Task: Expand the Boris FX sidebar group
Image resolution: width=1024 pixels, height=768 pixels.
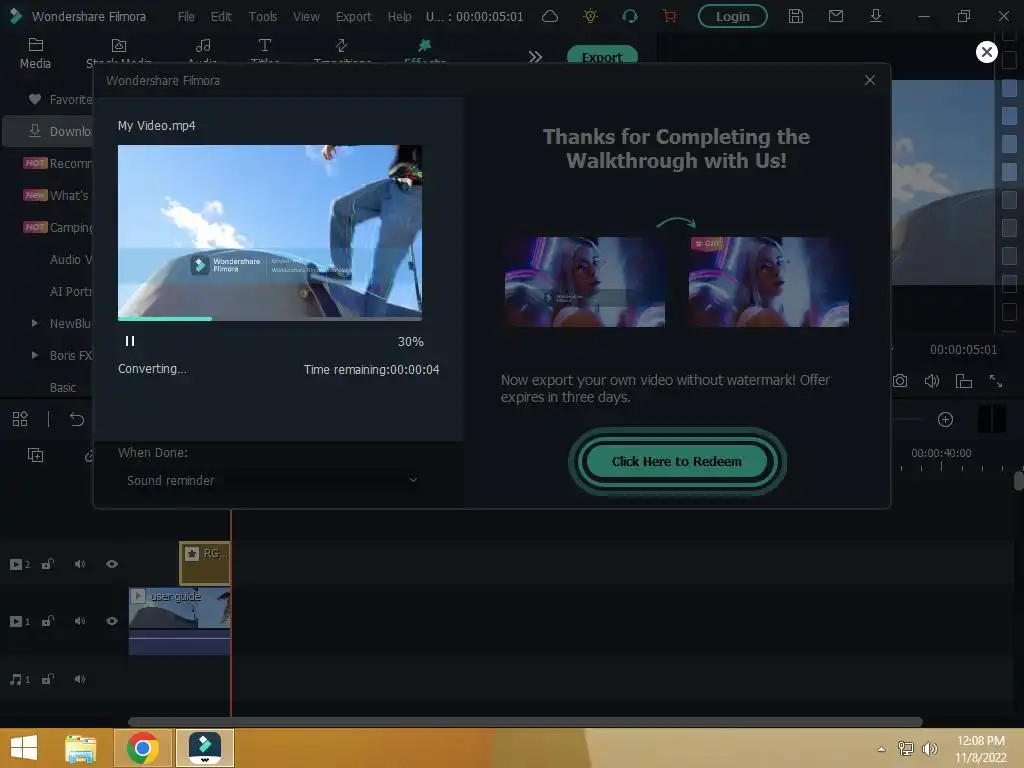Action: 35,355
